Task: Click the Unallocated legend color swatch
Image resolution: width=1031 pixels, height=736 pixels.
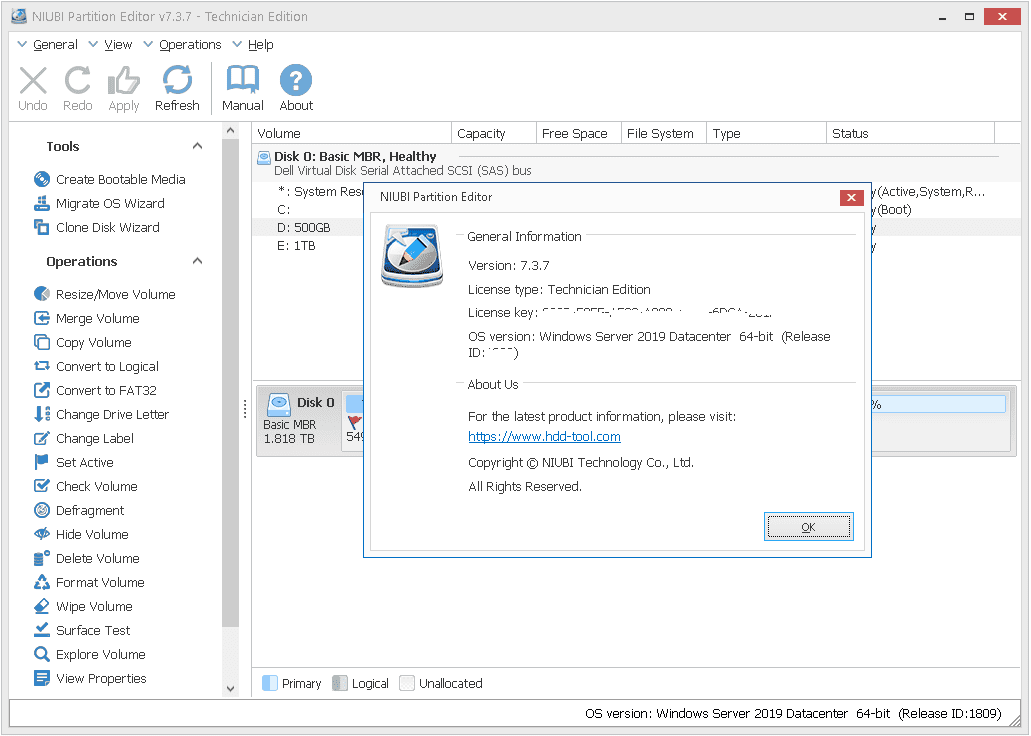Action: point(407,683)
